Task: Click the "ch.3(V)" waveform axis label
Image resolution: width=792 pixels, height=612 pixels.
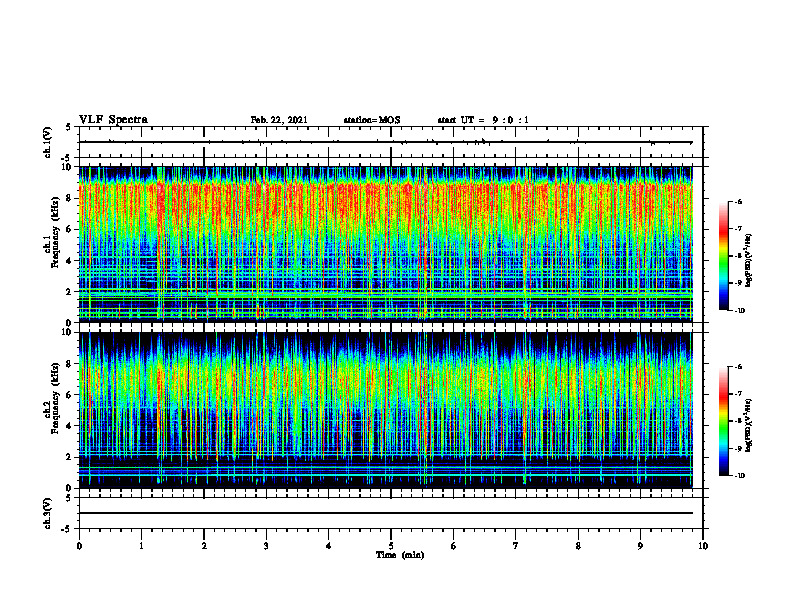Action: pos(48,513)
